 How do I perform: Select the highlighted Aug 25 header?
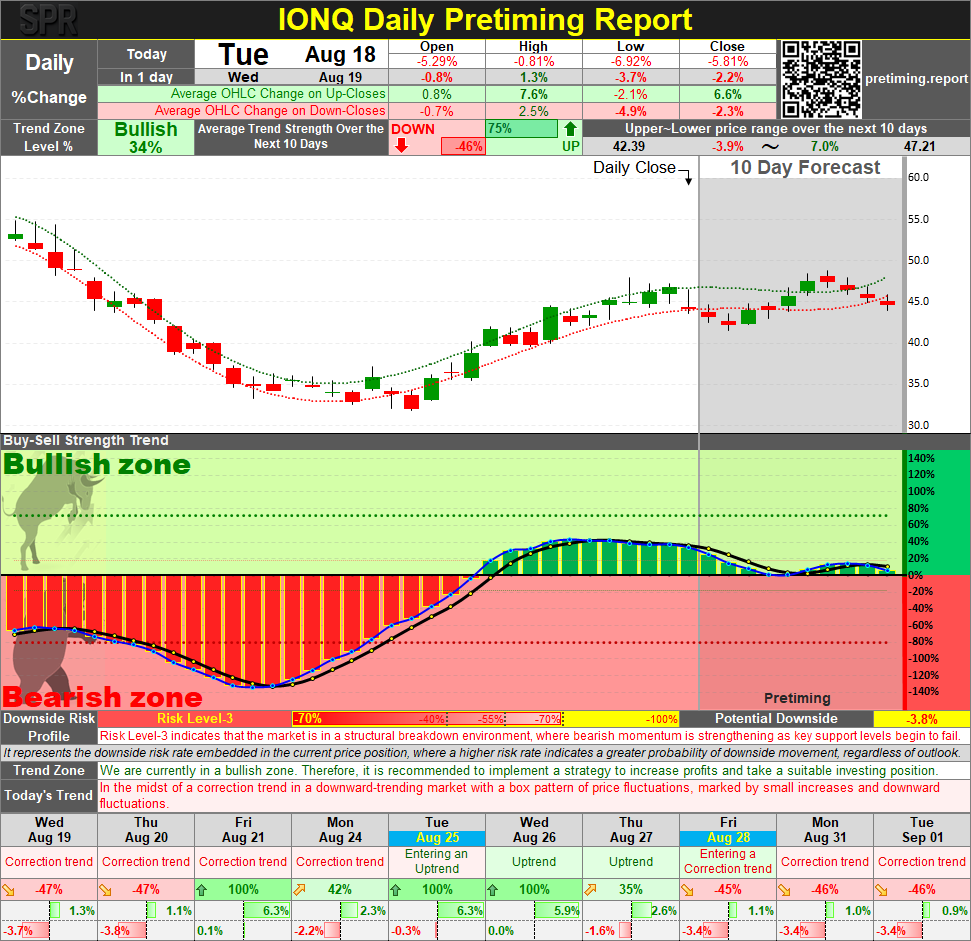pyautogui.click(x=437, y=838)
